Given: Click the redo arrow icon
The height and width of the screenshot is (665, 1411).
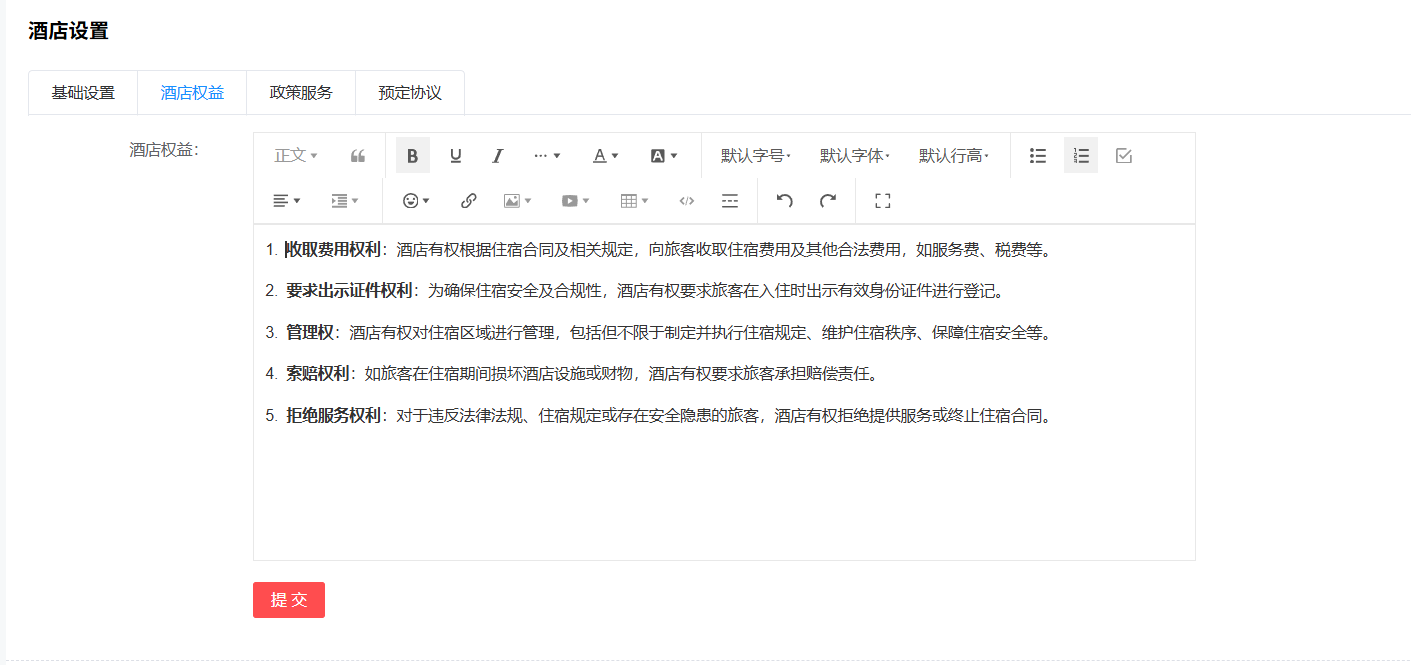Looking at the screenshot, I should tap(828, 201).
